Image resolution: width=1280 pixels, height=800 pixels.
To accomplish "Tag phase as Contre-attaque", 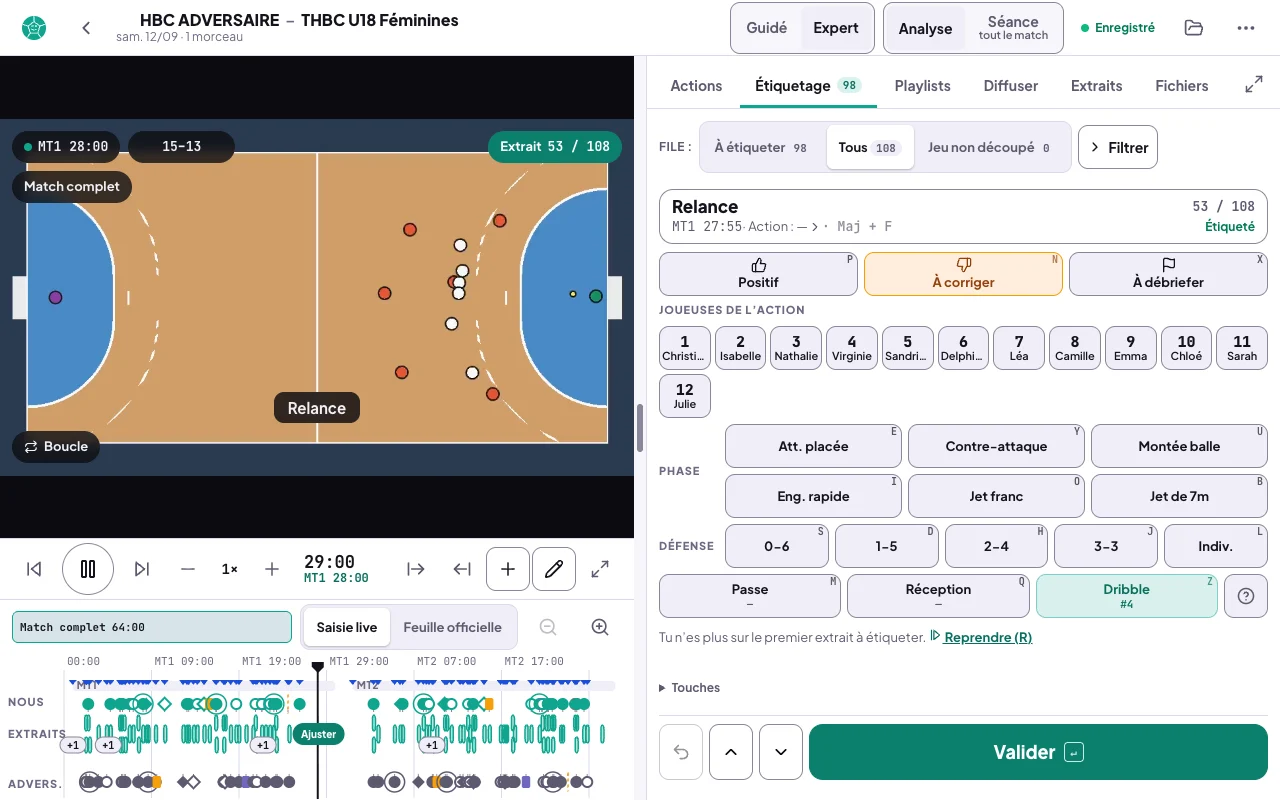I will click(x=996, y=446).
